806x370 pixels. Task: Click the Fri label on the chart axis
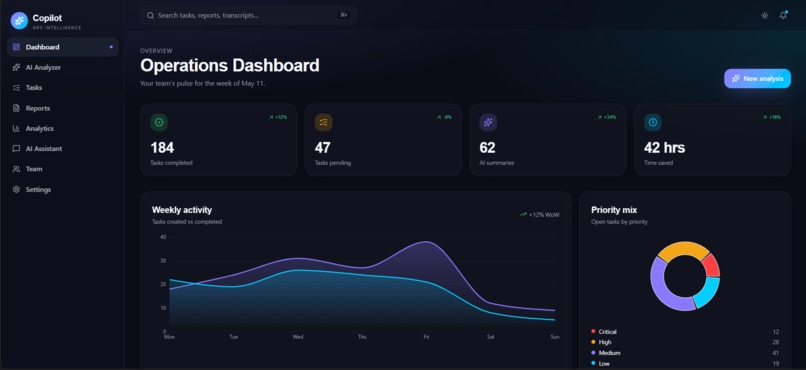426,337
